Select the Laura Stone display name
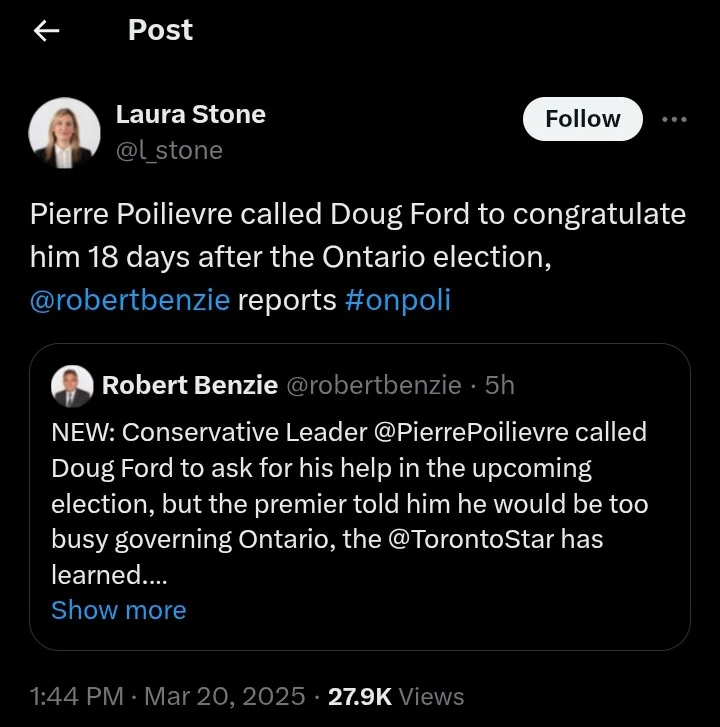This screenshot has height=727, width=720. coord(190,114)
